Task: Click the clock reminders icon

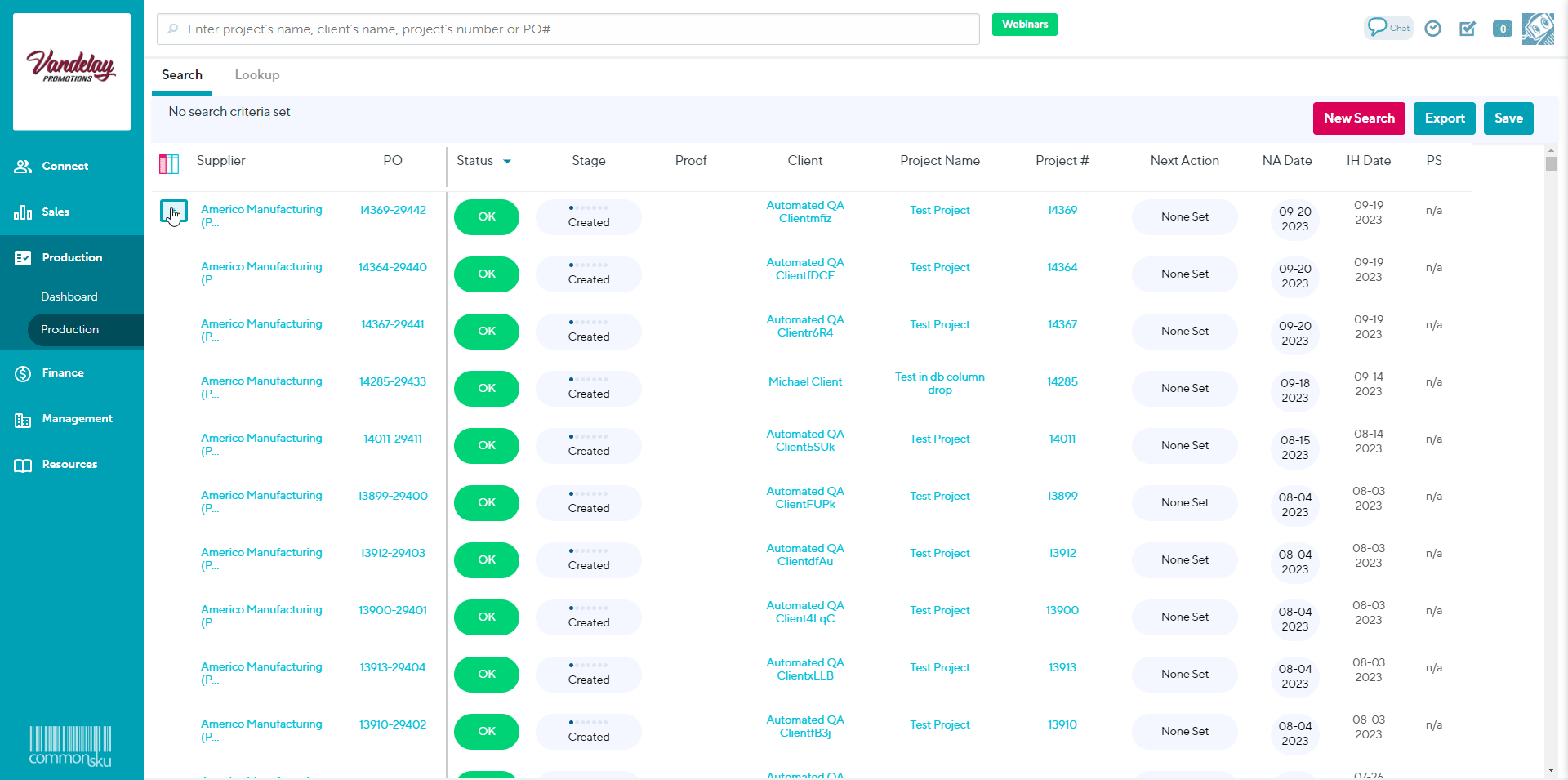Action: [x=1432, y=29]
